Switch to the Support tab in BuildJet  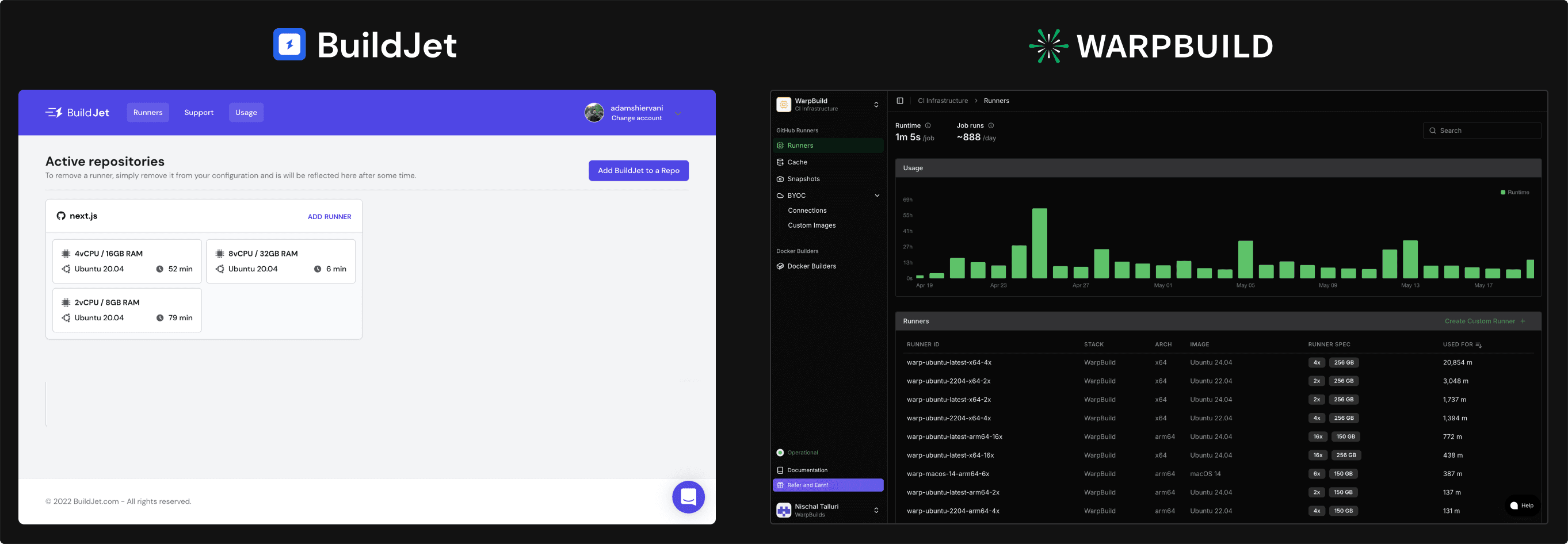[x=199, y=112]
